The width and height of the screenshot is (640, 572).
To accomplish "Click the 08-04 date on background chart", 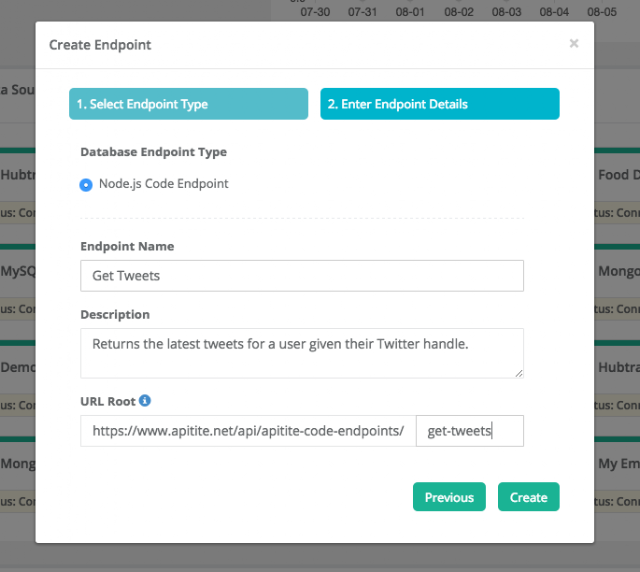I will coord(554,12).
